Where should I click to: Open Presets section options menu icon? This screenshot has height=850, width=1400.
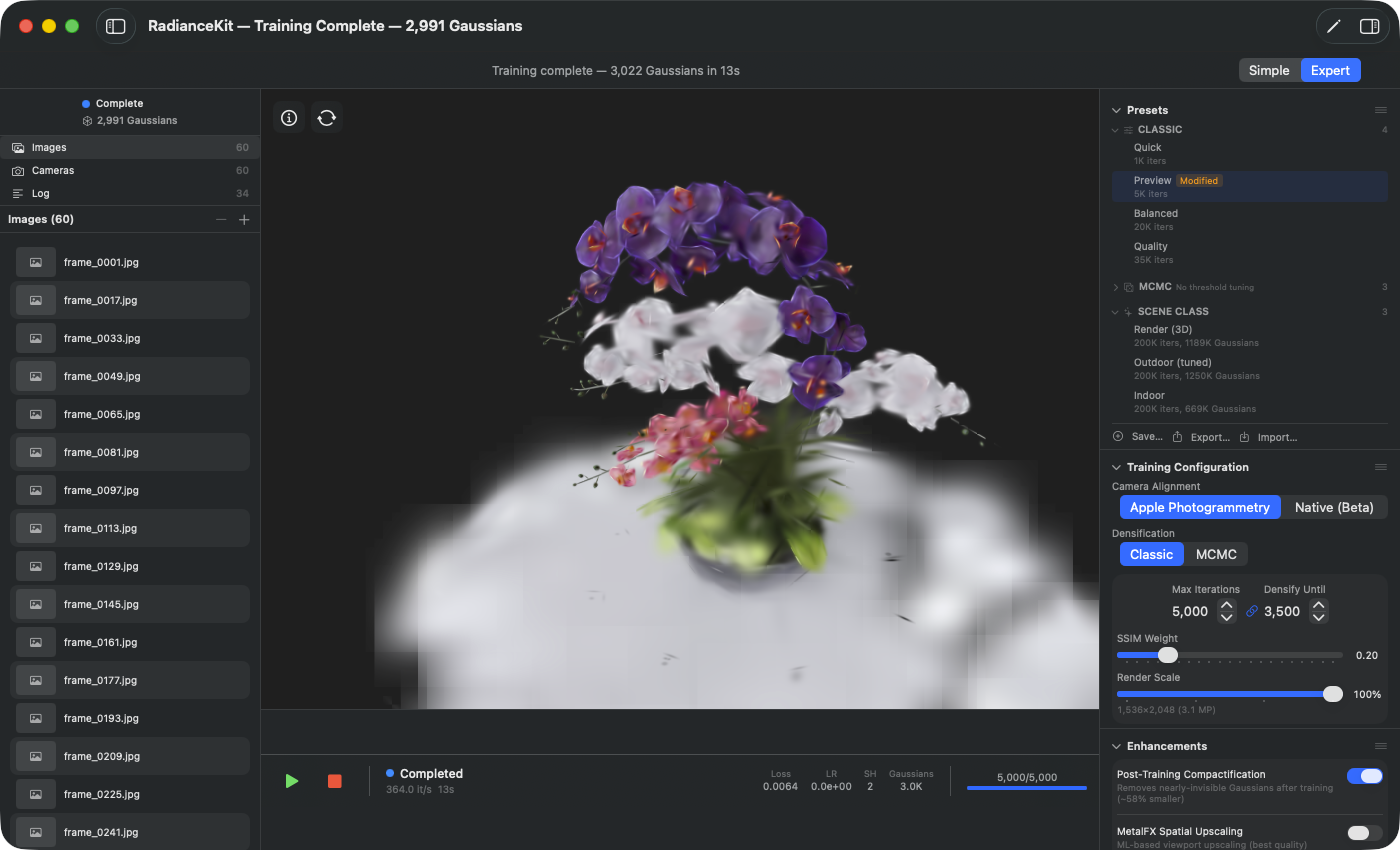[1381, 110]
